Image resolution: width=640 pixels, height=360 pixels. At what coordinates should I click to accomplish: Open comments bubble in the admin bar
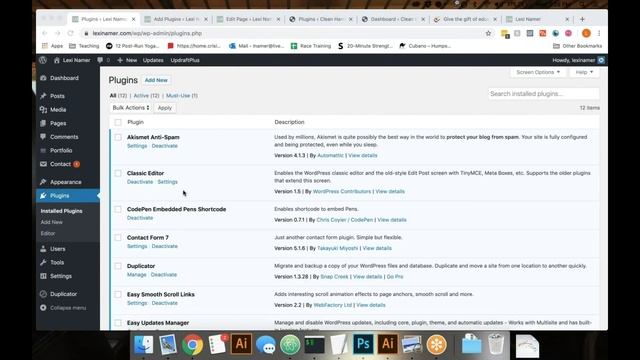click(x=103, y=60)
